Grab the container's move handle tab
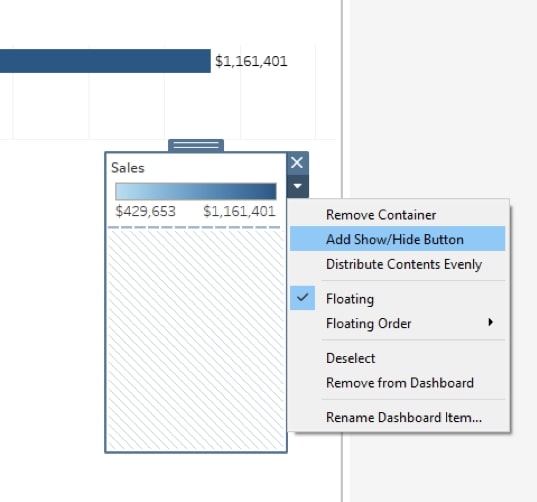The width and height of the screenshot is (537, 502). pos(196,145)
